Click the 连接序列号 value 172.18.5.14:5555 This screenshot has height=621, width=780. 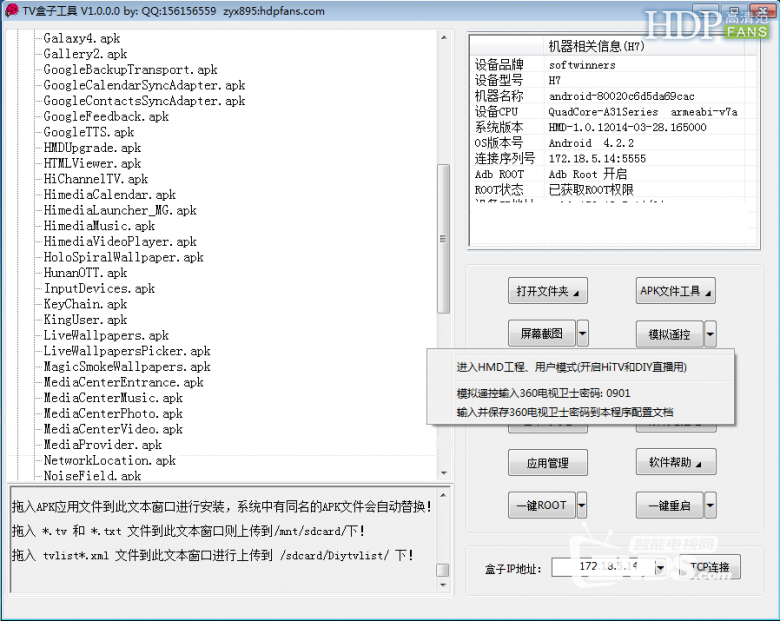(x=597, y=159)
